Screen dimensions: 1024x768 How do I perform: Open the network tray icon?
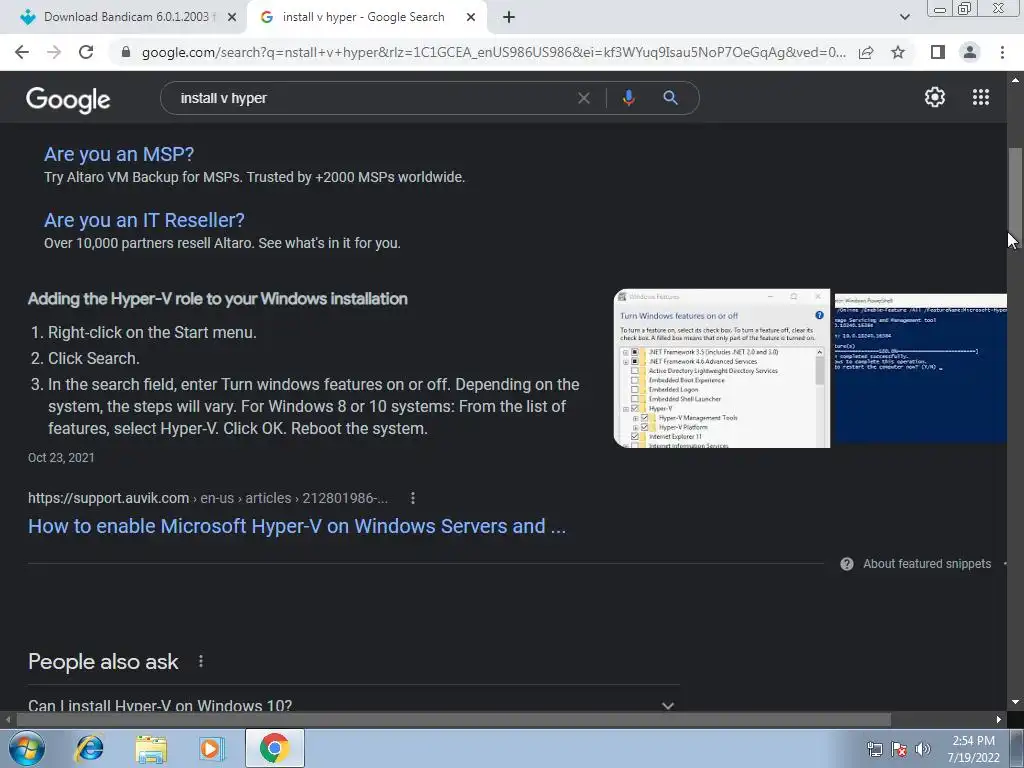pyautogui.click(x=875, y=750)
